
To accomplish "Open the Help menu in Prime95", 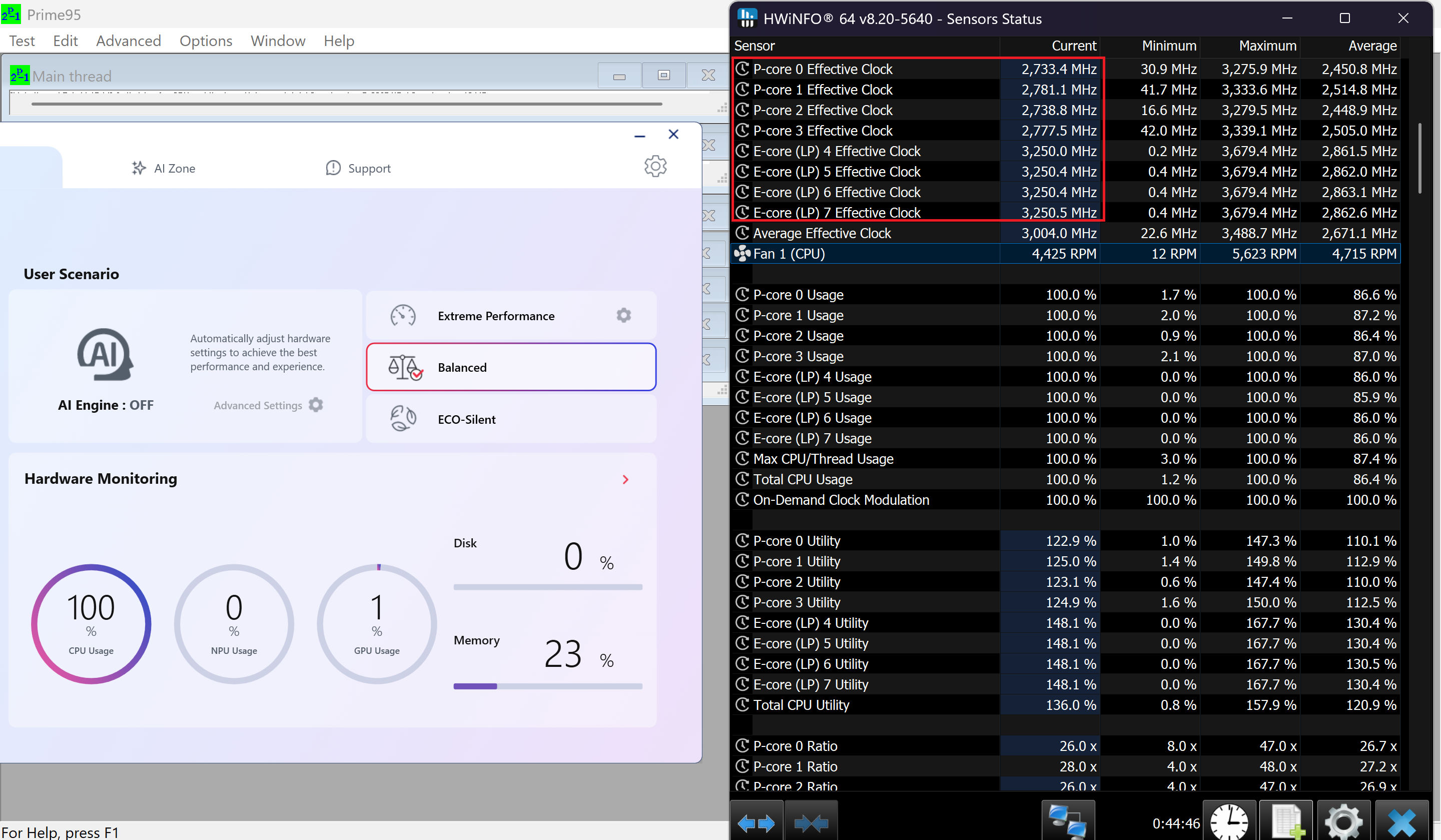I will 339,41.
